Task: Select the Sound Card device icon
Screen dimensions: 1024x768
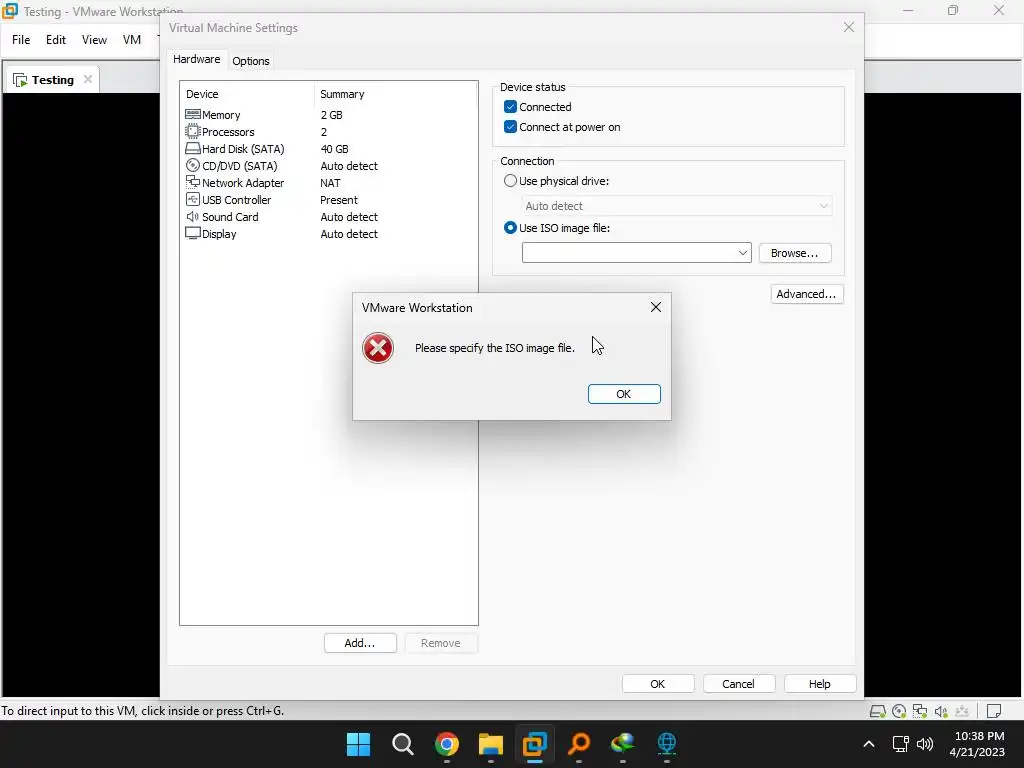Action: point(193,216)
